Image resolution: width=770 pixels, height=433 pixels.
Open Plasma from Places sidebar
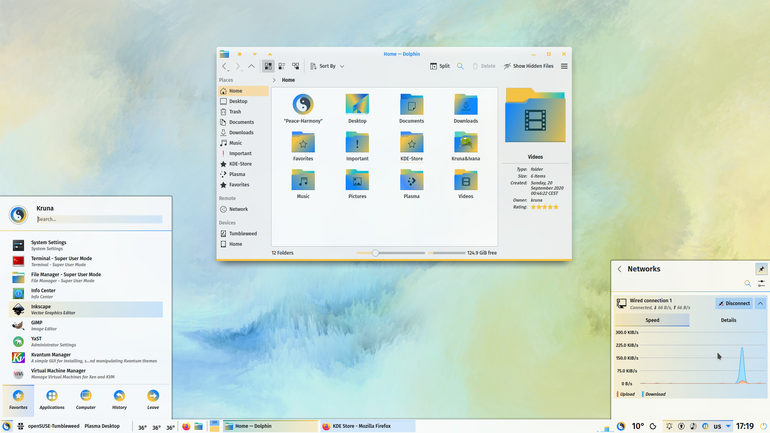[x=244, y=174]
